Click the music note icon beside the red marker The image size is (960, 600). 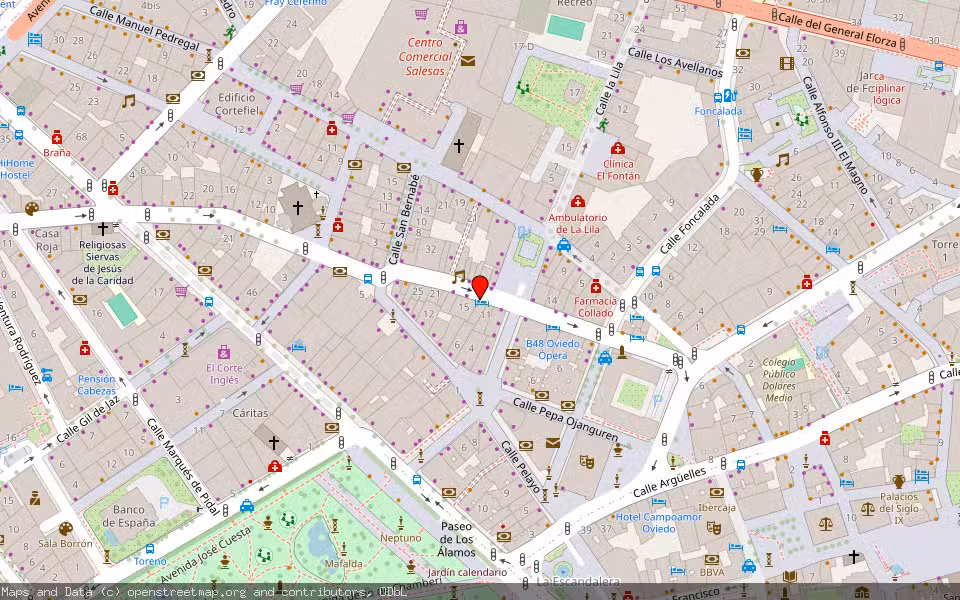click(x=459, y=277)
